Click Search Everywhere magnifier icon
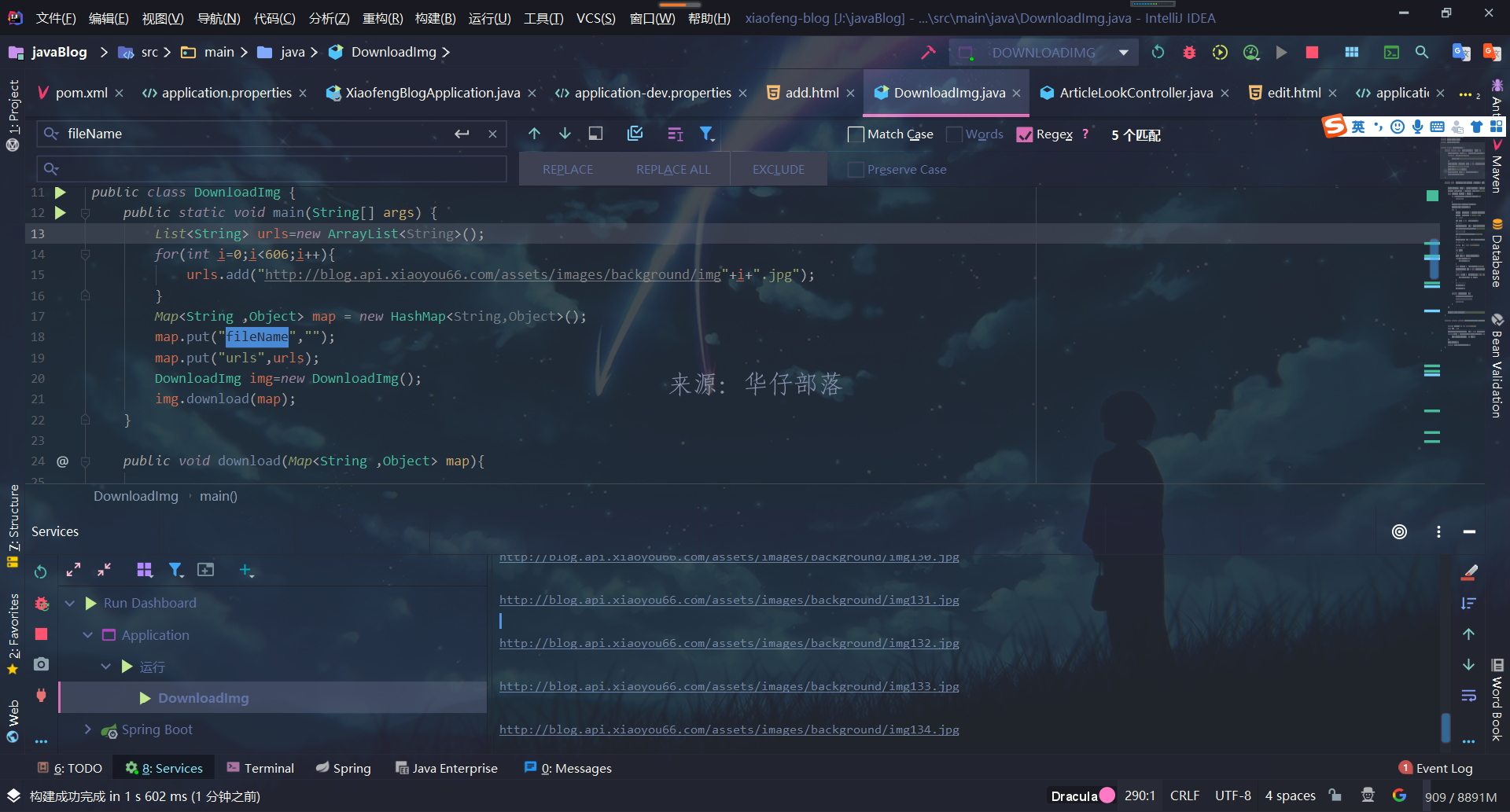The width and height of the screenshot is (1510, 812). click(x=1421, y=53)
